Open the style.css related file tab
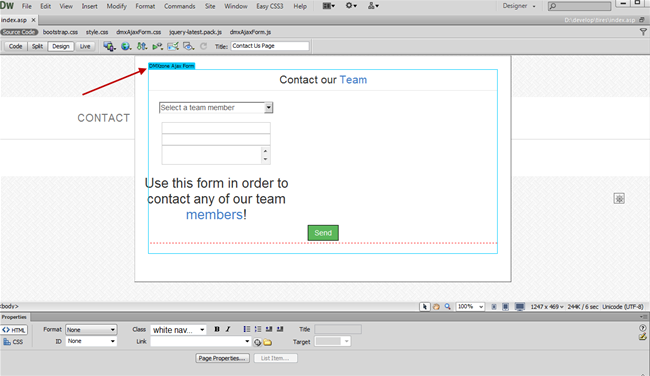The width and height of the screenshot is (650, 376). coord(97,32)
